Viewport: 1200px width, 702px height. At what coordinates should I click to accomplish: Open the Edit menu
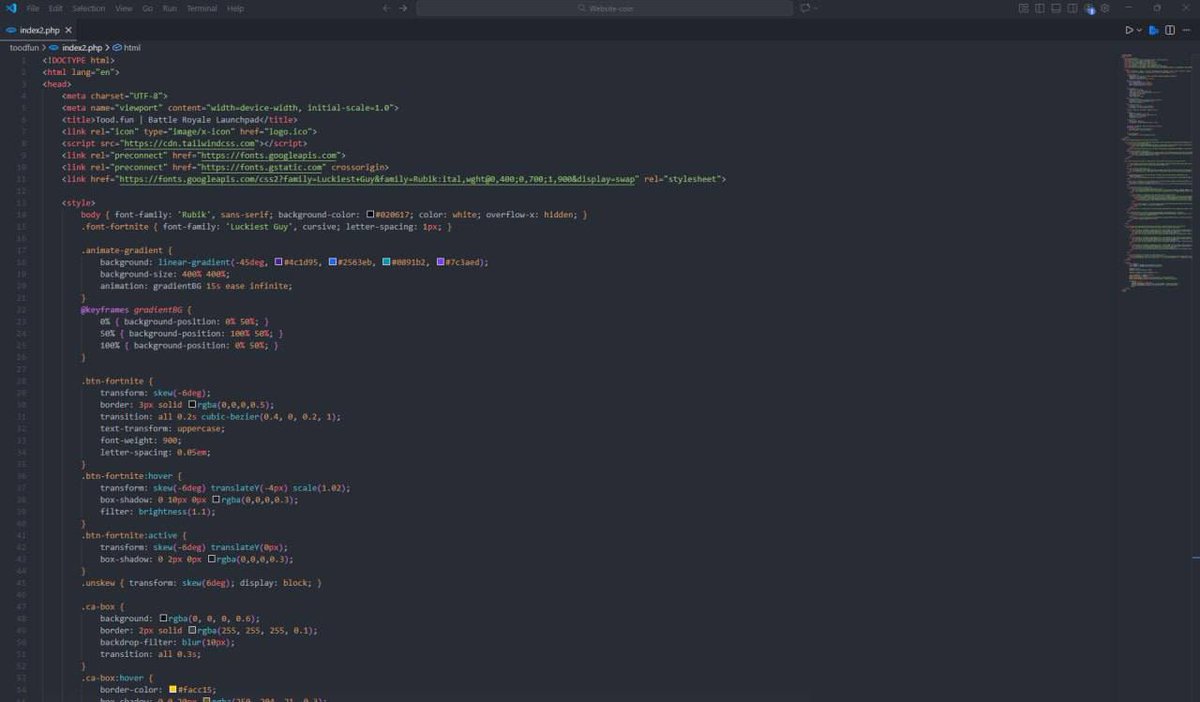[56, 8]
